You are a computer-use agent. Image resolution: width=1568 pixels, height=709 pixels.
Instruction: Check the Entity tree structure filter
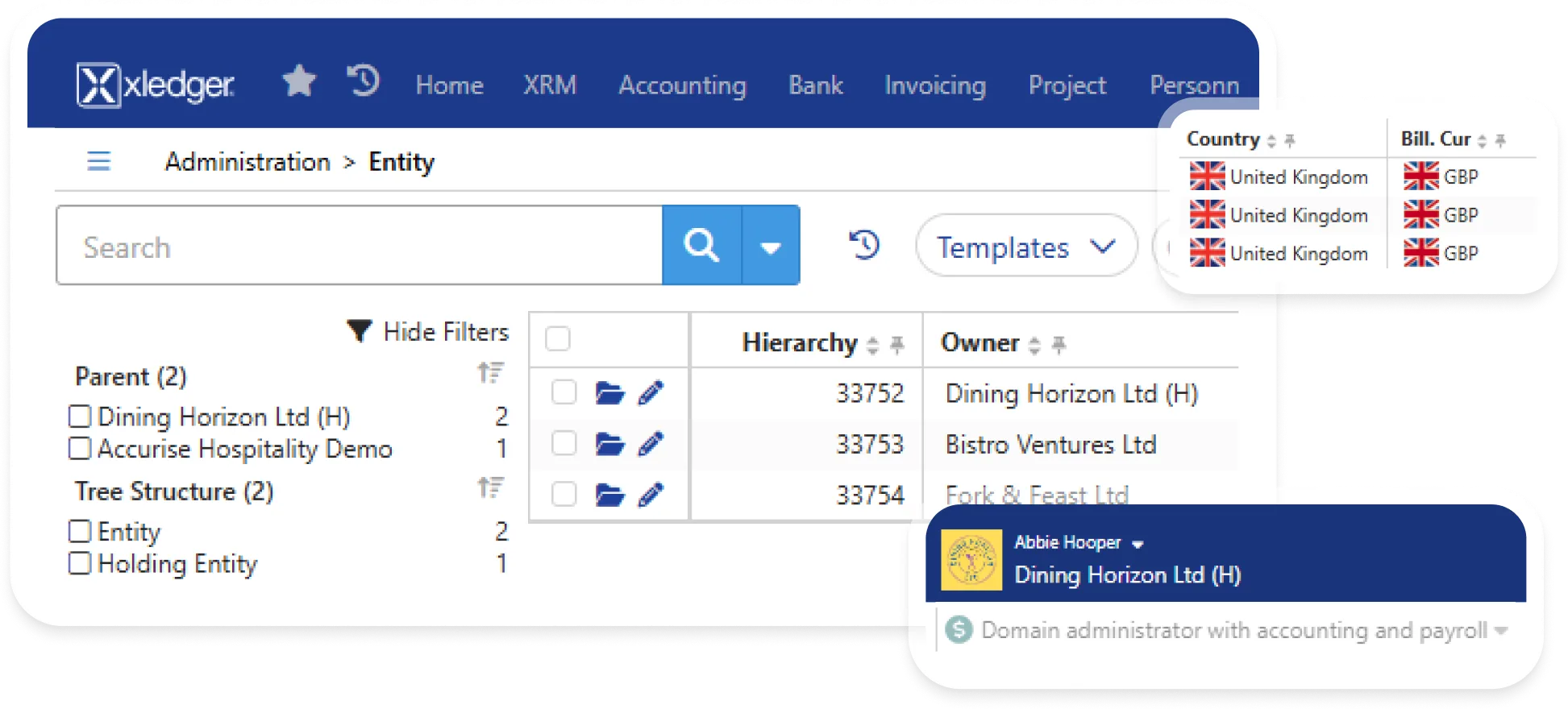[x=80, y=531]
